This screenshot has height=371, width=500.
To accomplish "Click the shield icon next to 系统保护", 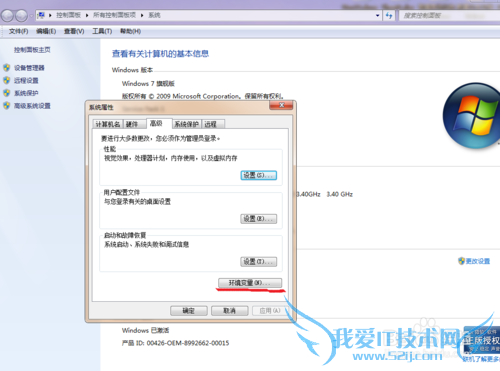I will coord(7,93).
